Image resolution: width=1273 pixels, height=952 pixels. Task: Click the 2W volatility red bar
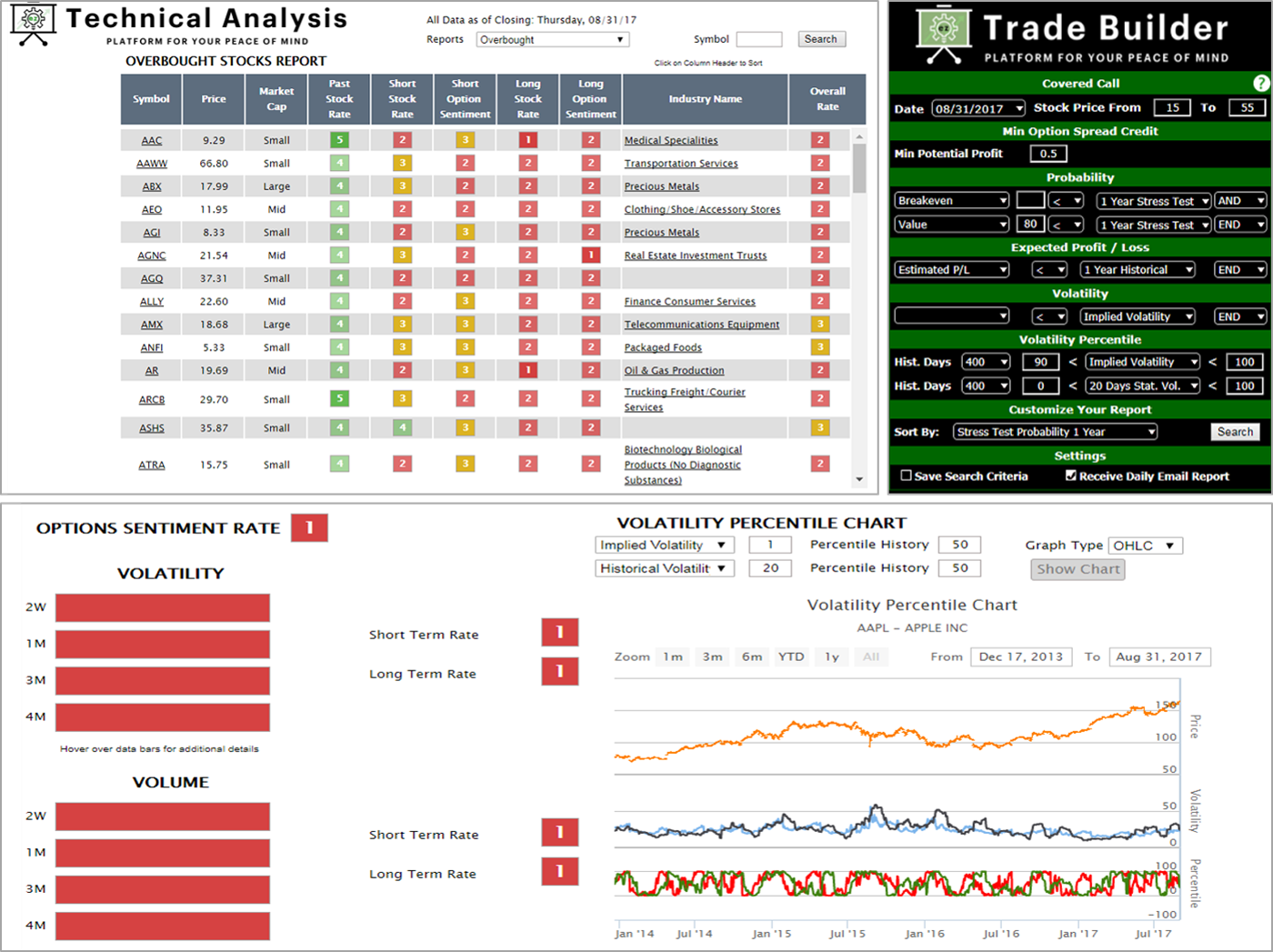(x=163, y=607)
